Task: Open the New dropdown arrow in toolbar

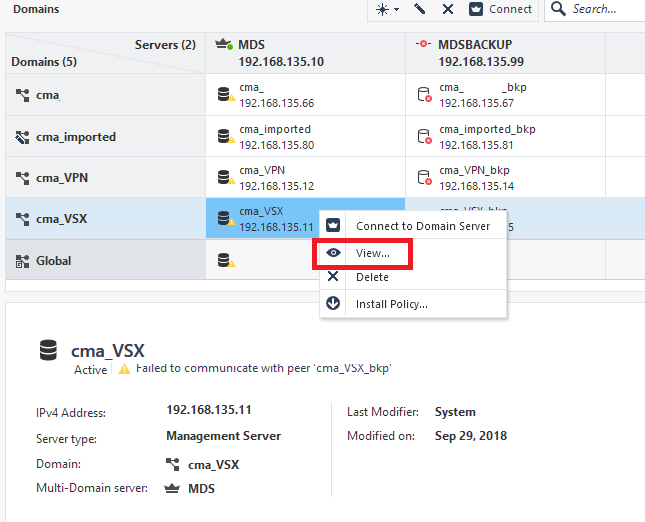Action: (397, 9)
